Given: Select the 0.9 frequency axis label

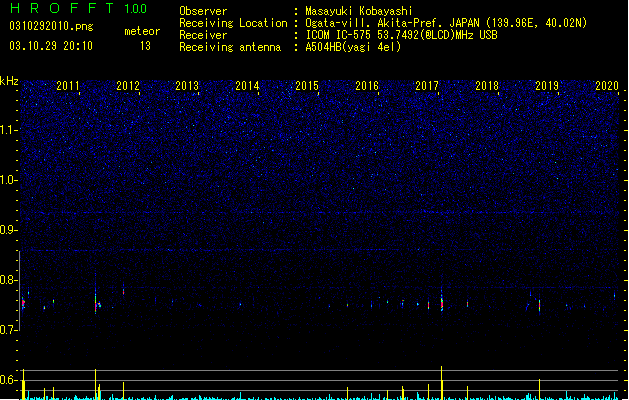Looking at the screenshot, I should [x=9, y=230].
